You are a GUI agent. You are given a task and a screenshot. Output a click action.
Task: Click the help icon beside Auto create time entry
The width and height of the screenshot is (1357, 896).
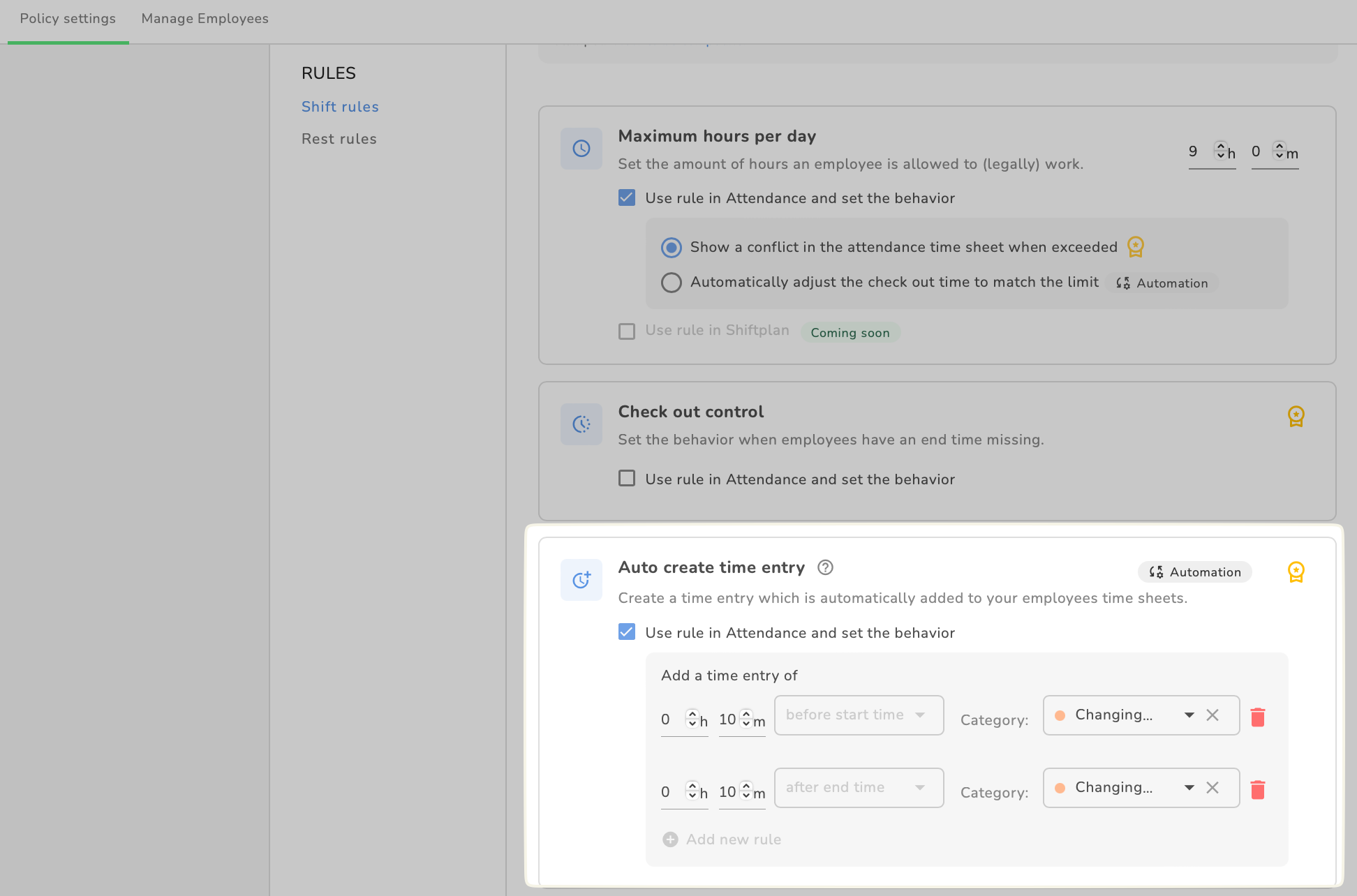[825, 567]
